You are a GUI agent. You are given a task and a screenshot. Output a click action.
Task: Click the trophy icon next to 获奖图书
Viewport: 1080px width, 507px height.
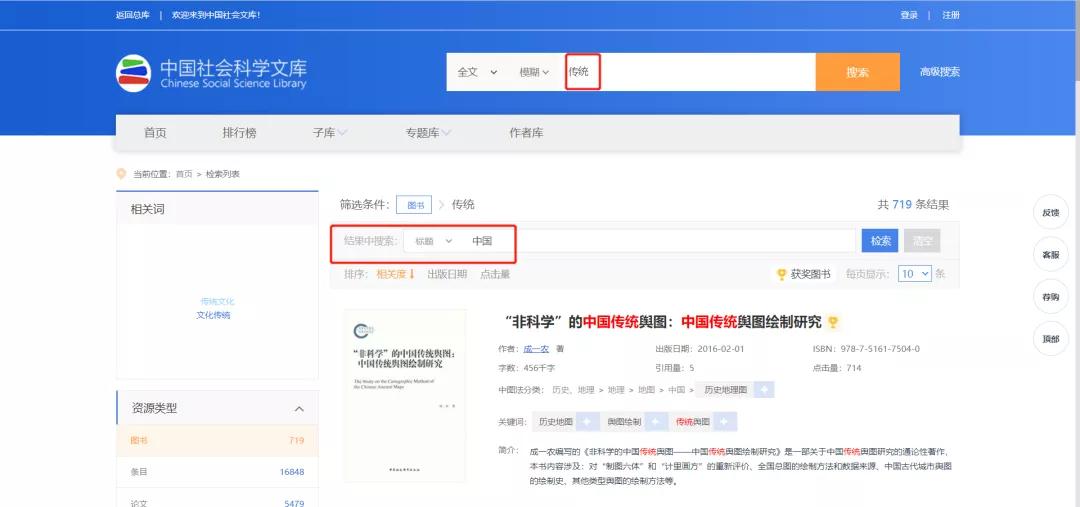point(782,274)
